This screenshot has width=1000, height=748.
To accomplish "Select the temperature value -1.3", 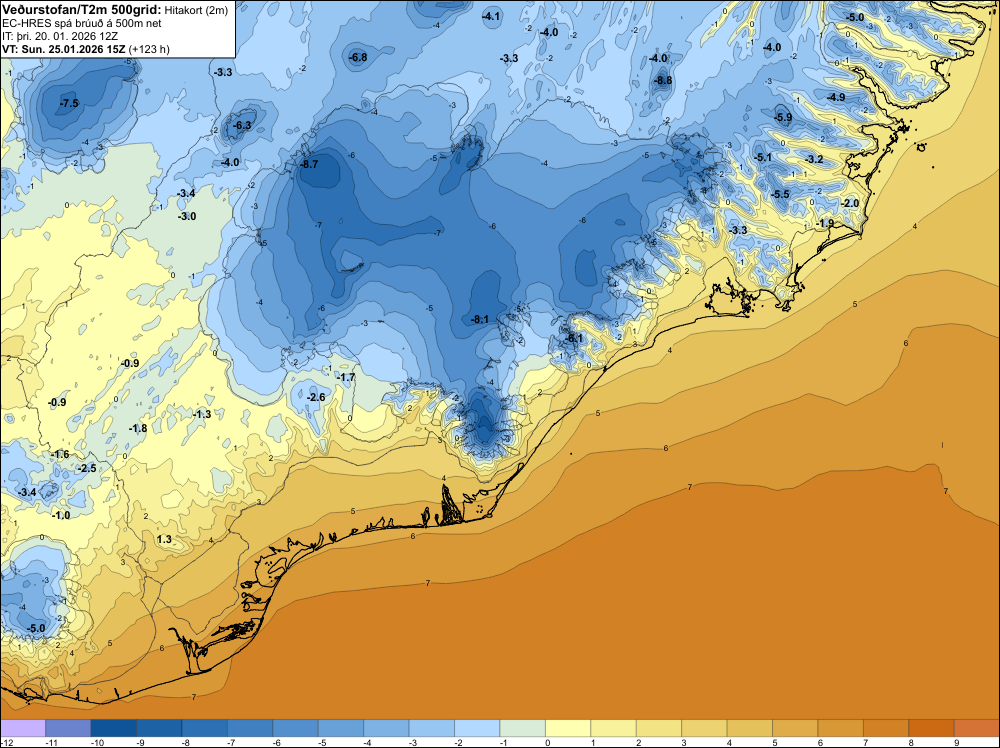I will point(202,414).
